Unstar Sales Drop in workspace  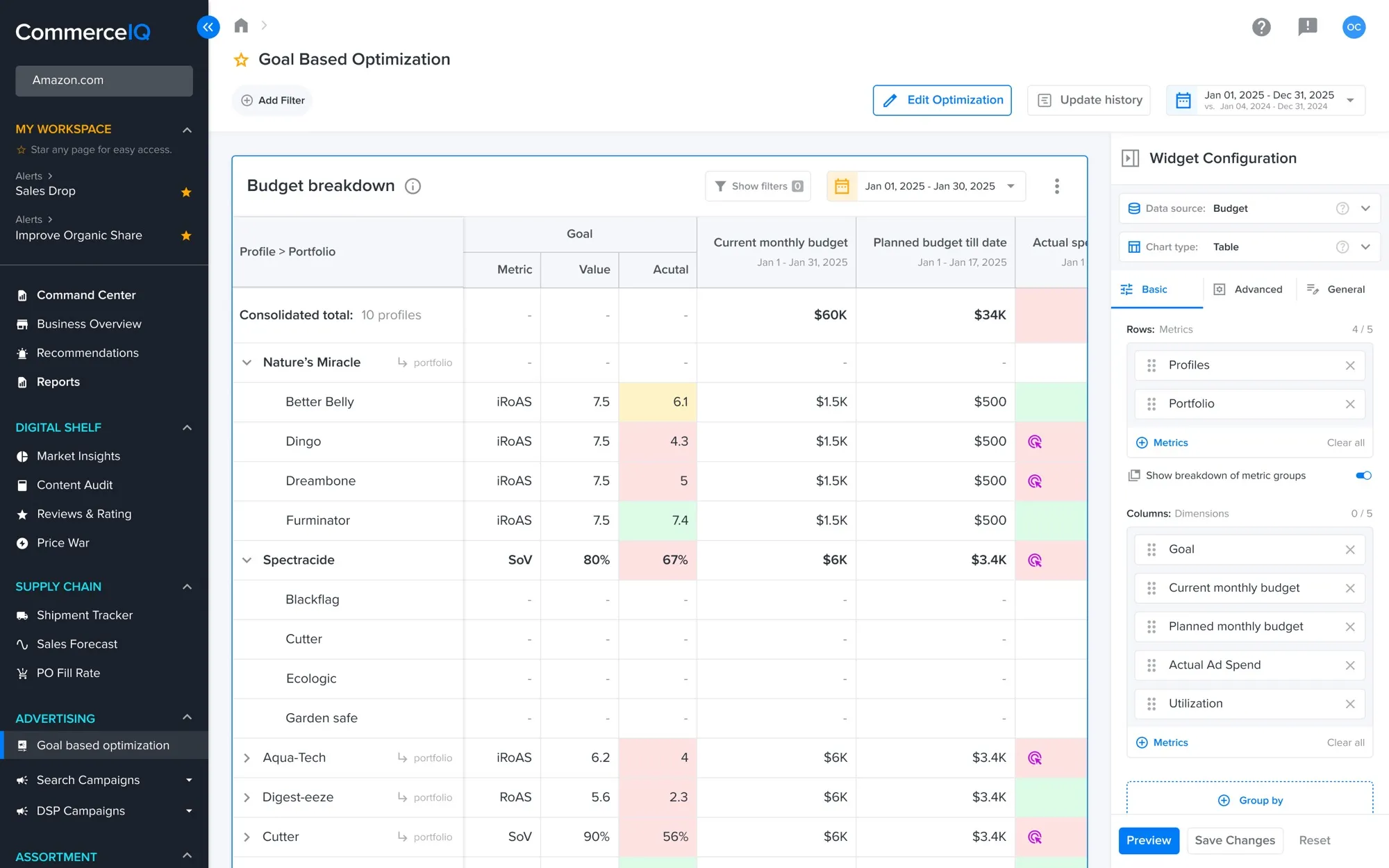[x=186, y=192]
